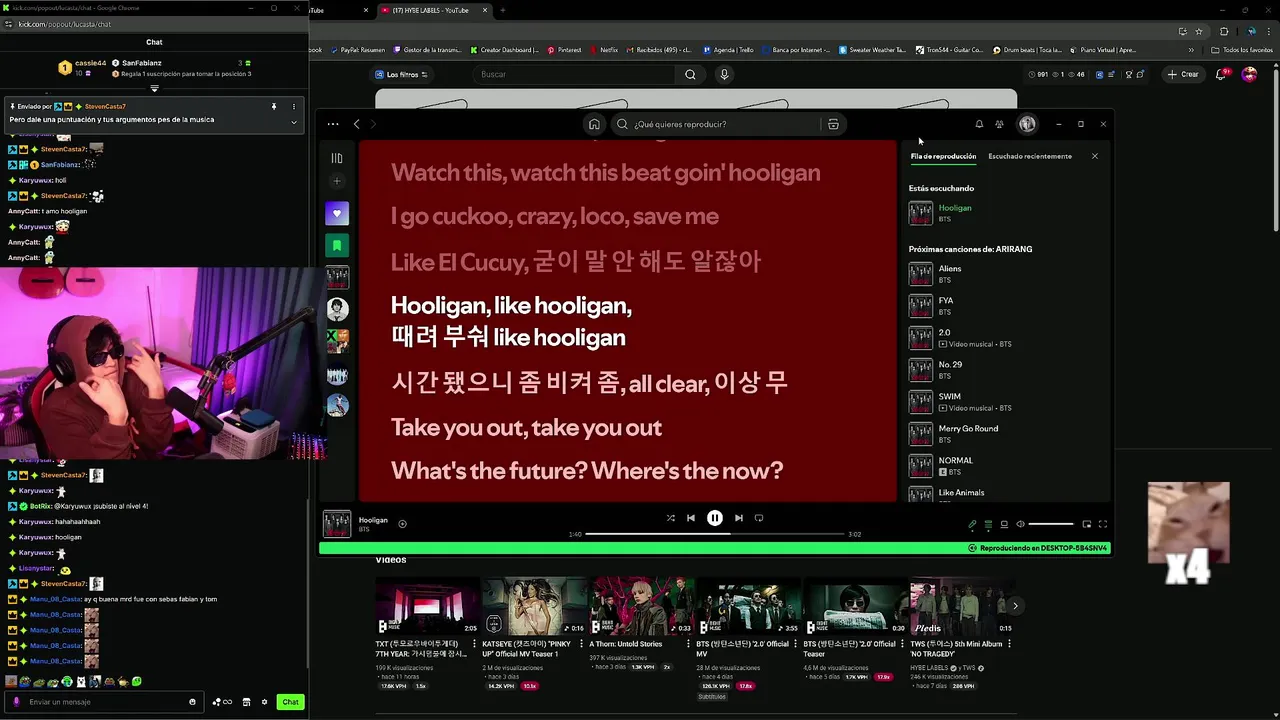Open Netflix bookmark in bookmarks bar
1280x720 pixels.
603,50
